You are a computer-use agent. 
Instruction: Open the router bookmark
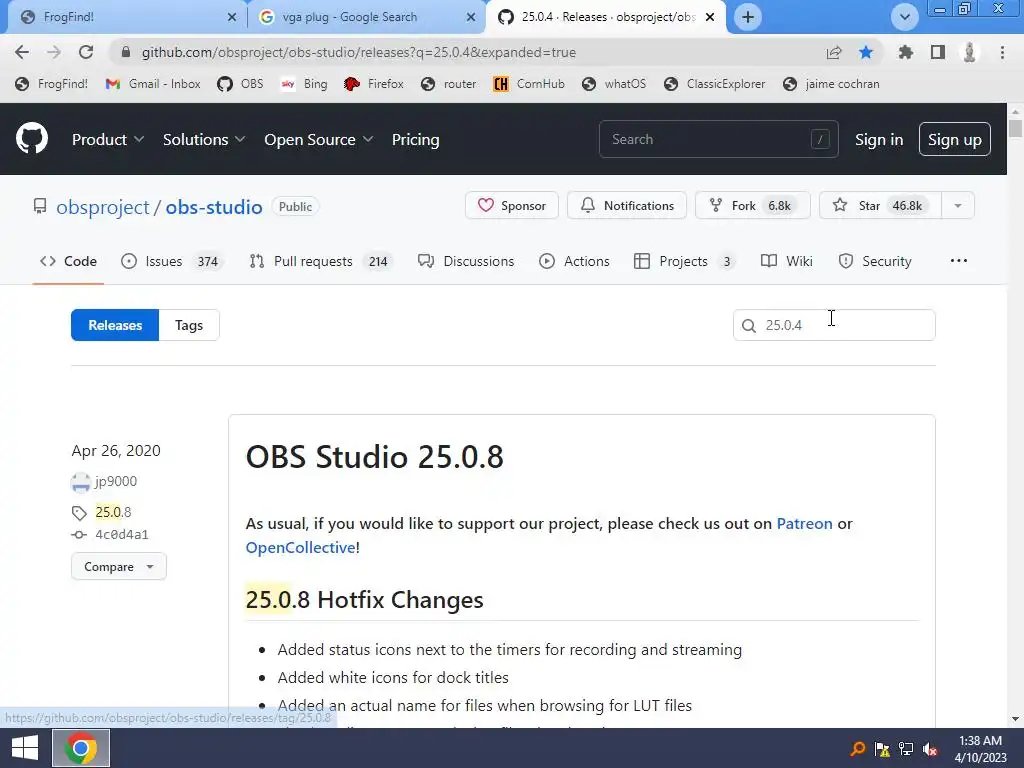[x=449, y=84]
